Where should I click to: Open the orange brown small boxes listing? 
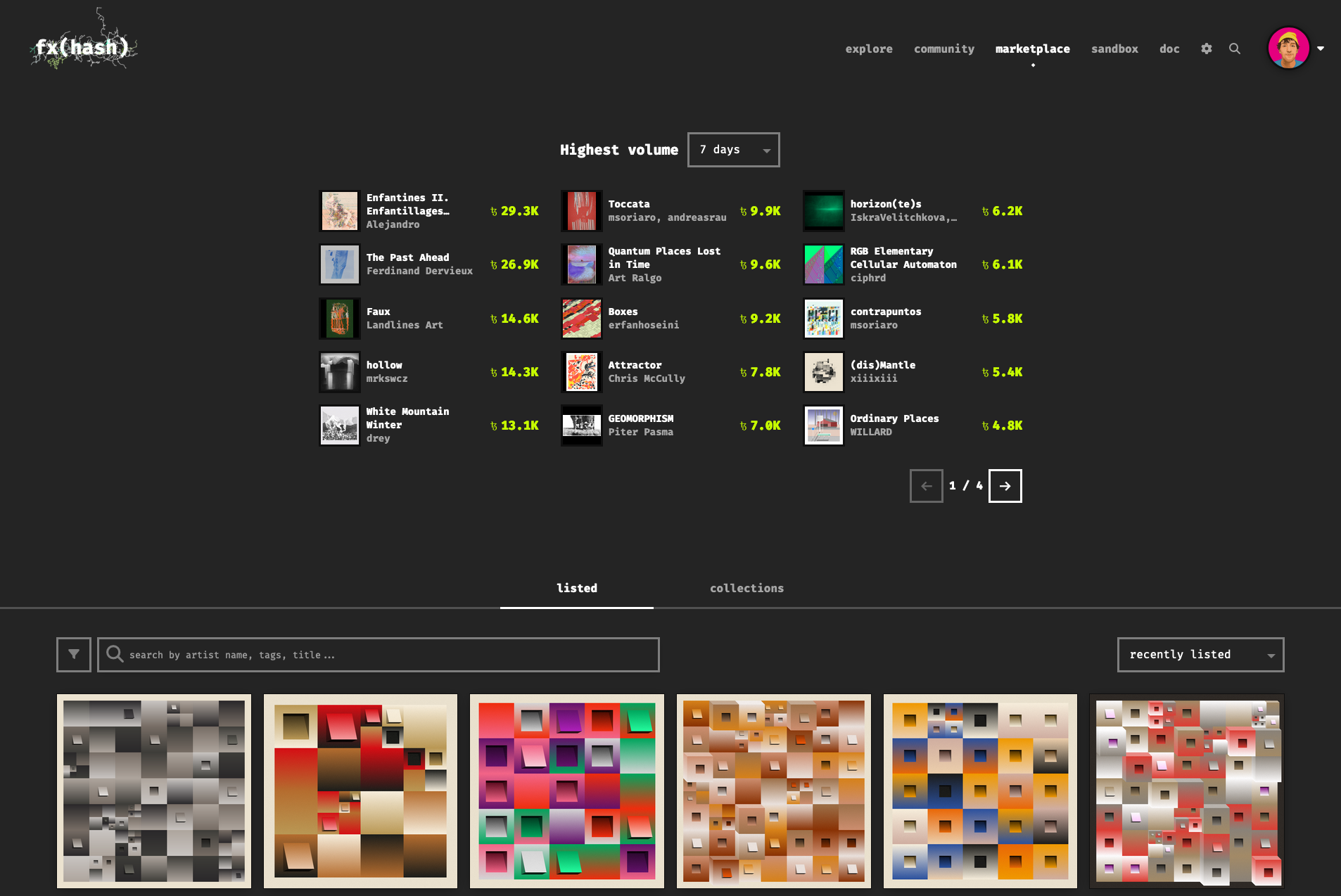click(x=774, y=791)
